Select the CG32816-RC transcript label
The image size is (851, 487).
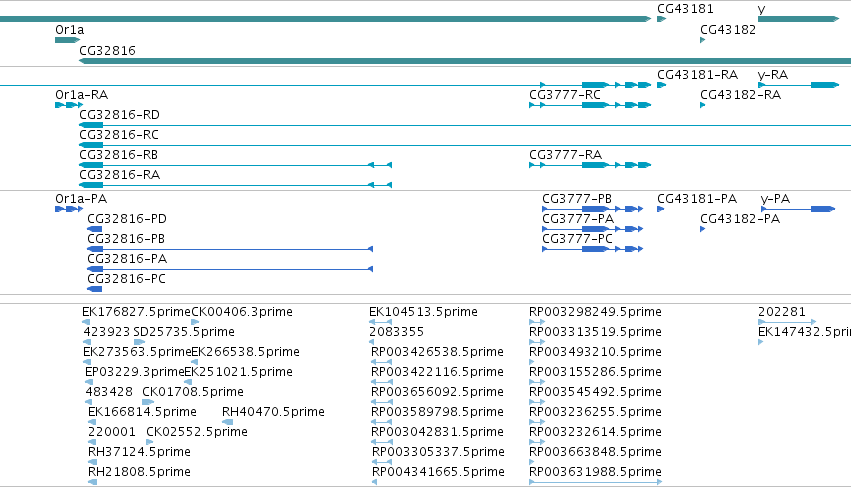(119, 135)
